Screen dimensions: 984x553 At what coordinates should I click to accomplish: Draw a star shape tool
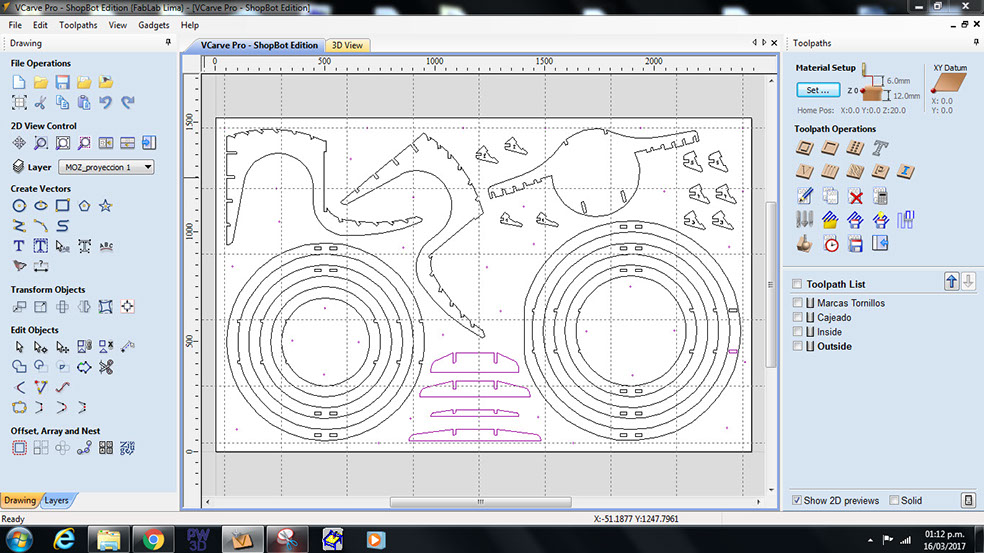tap(105, 206)
